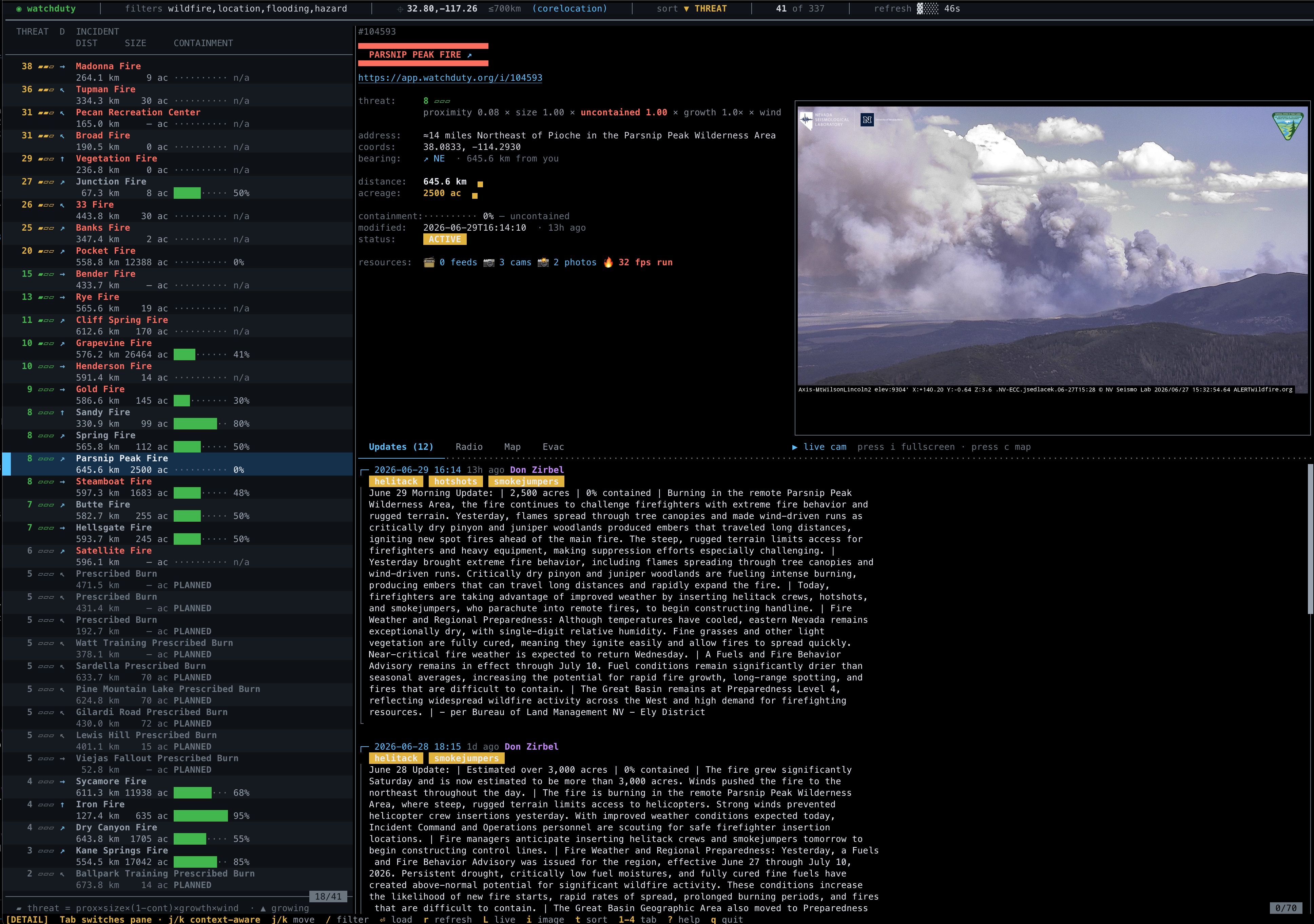
Task: Open the feeds resource icon
Action: tap(429, 262)
